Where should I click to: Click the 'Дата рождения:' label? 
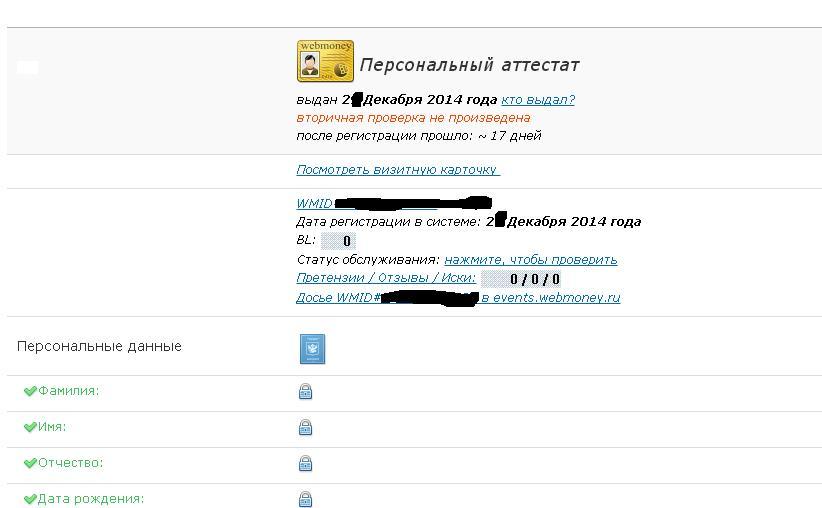click(x=91, y=499)
